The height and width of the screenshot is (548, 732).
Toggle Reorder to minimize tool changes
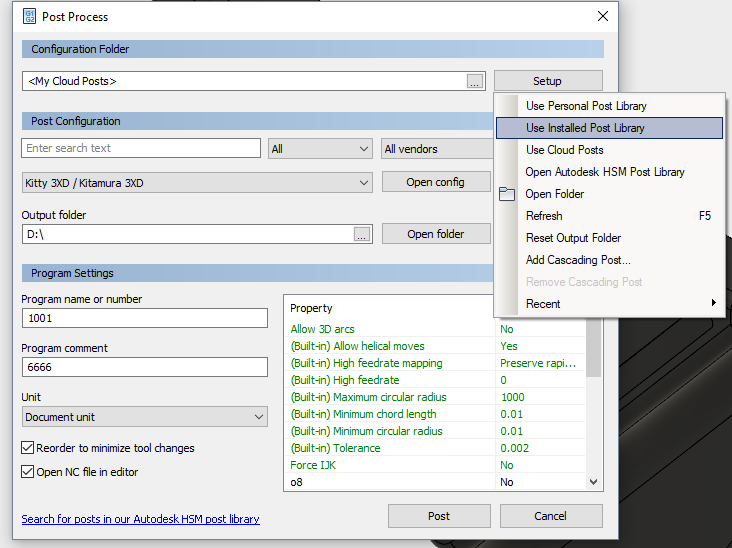(x=28, y=448)
